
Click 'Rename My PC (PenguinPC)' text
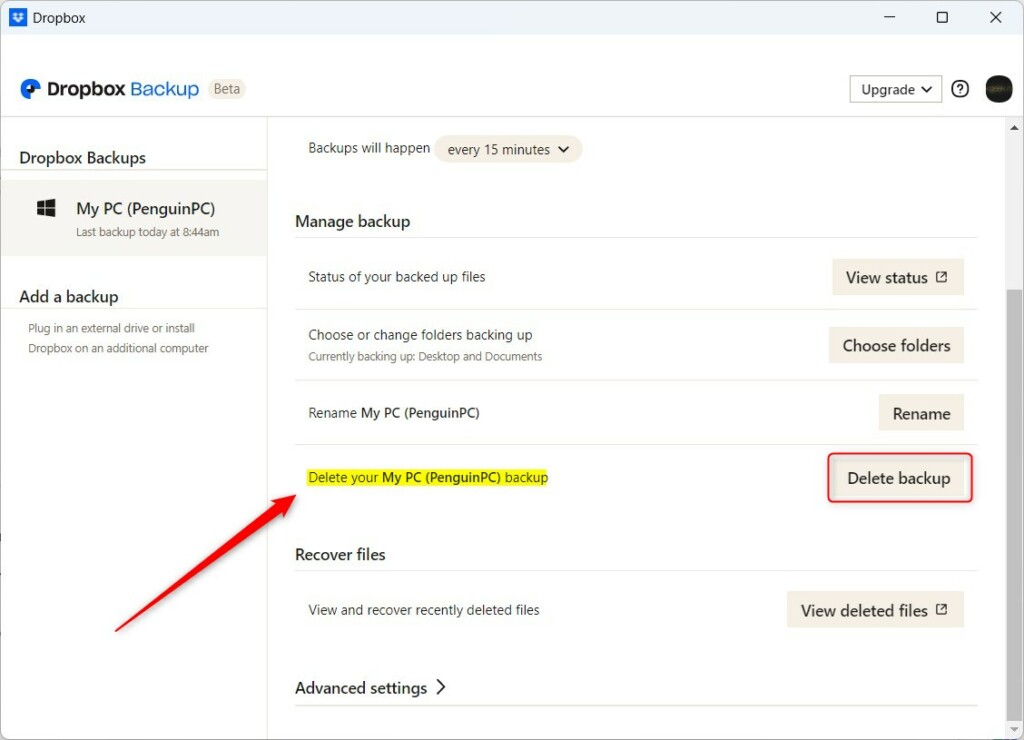[394, 413]
